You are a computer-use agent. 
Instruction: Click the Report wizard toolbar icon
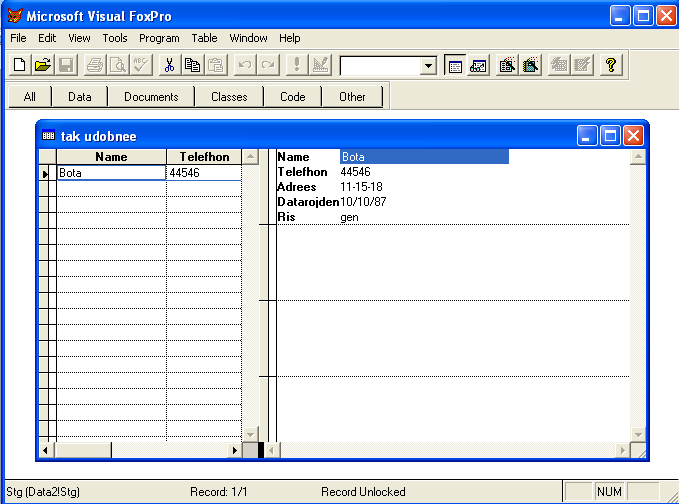pos(530,65)
